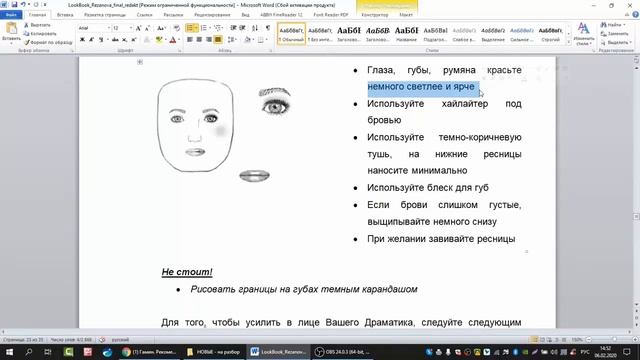Switch to the Конструктор tab

pyautogui.click(x=375, y=15)
